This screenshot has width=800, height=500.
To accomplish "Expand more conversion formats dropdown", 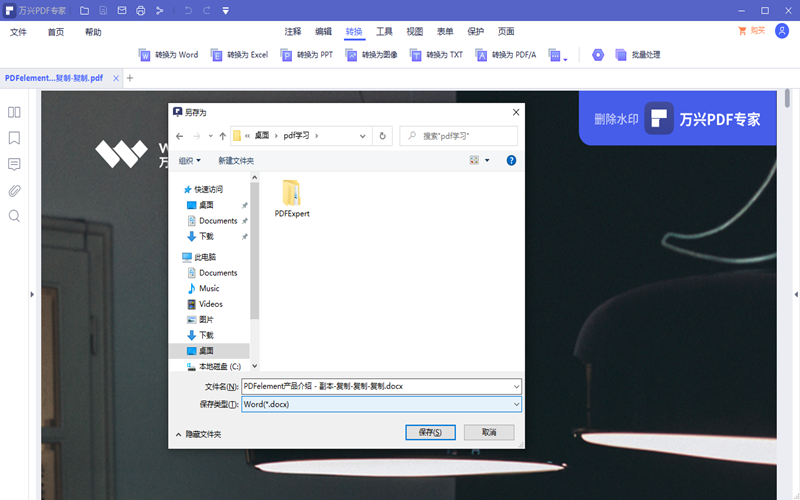I will click(x=558, y=55).
